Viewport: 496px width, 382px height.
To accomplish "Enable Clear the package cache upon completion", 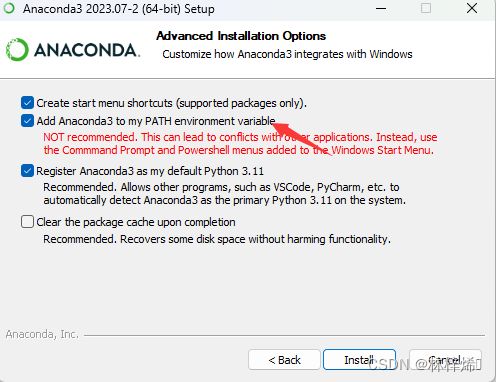I will click(27, 222).
